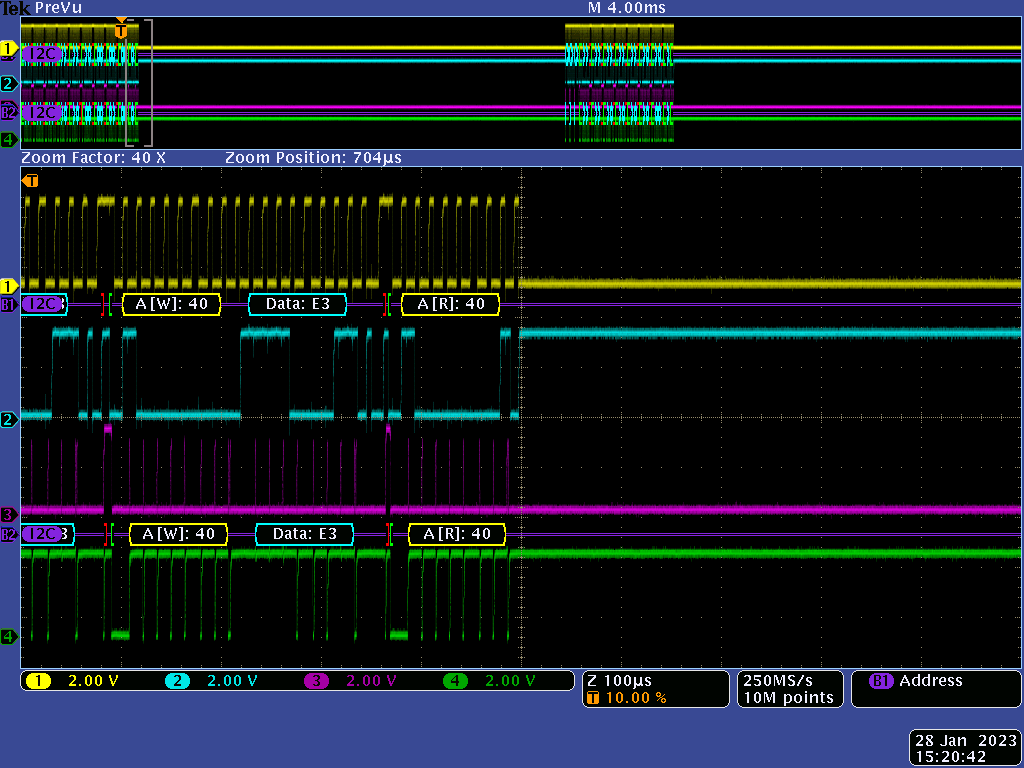Click the magenta 2.00 V scale for channel 3
Image resolution: width=1024 pixels, height=768 pixels.
(x=372, y=681)
